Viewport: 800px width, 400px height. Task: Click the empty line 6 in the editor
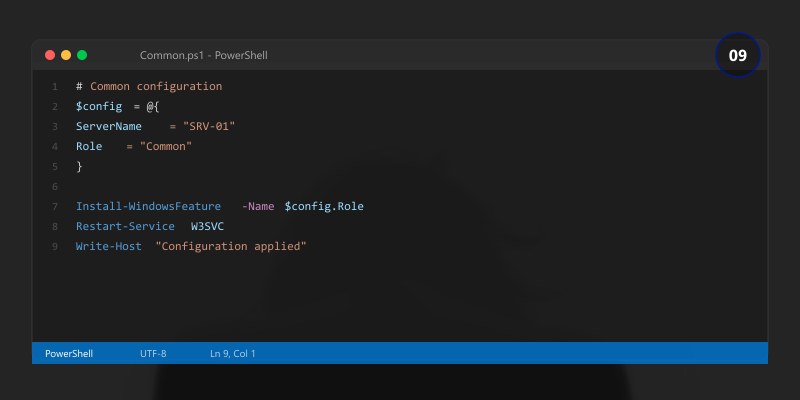(x=300, y=186)
